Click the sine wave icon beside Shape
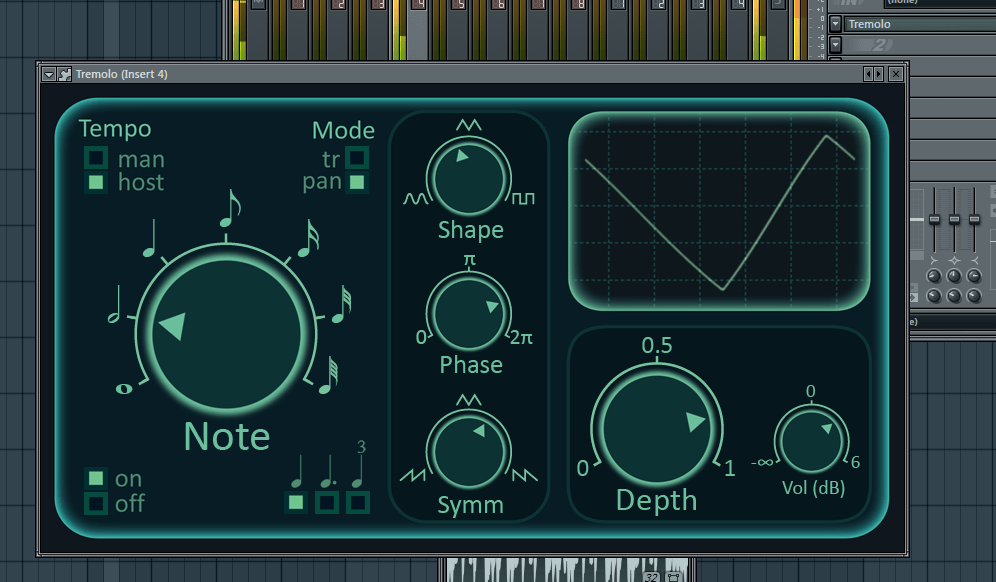This screenshot has width=996, height=582. point(416,199)
